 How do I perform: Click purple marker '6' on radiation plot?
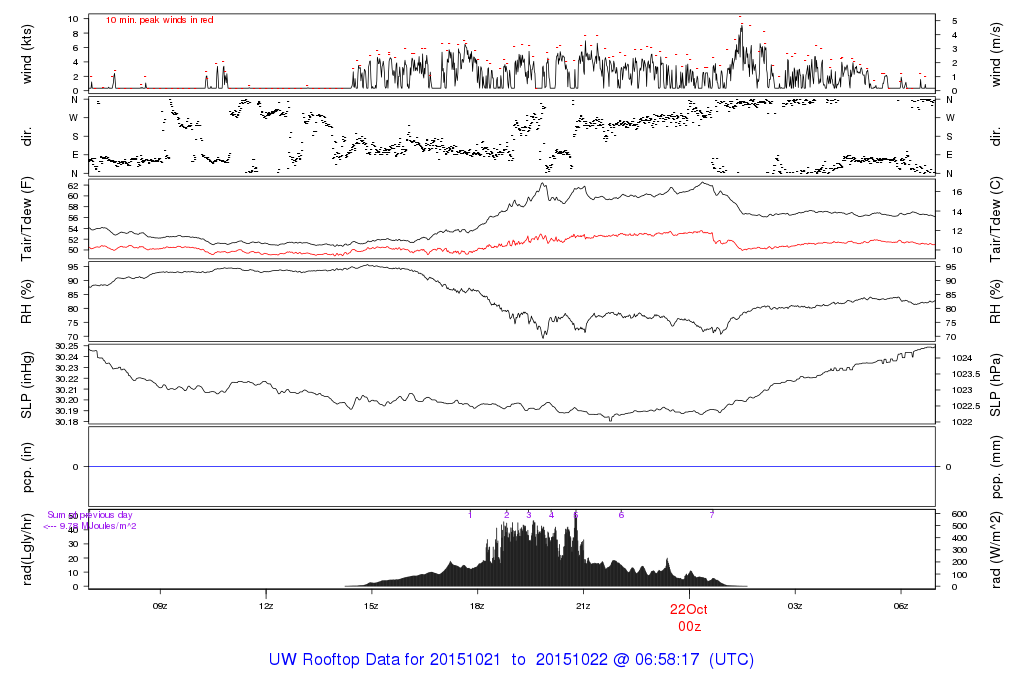pyautogui.click(x=621, y=515)
